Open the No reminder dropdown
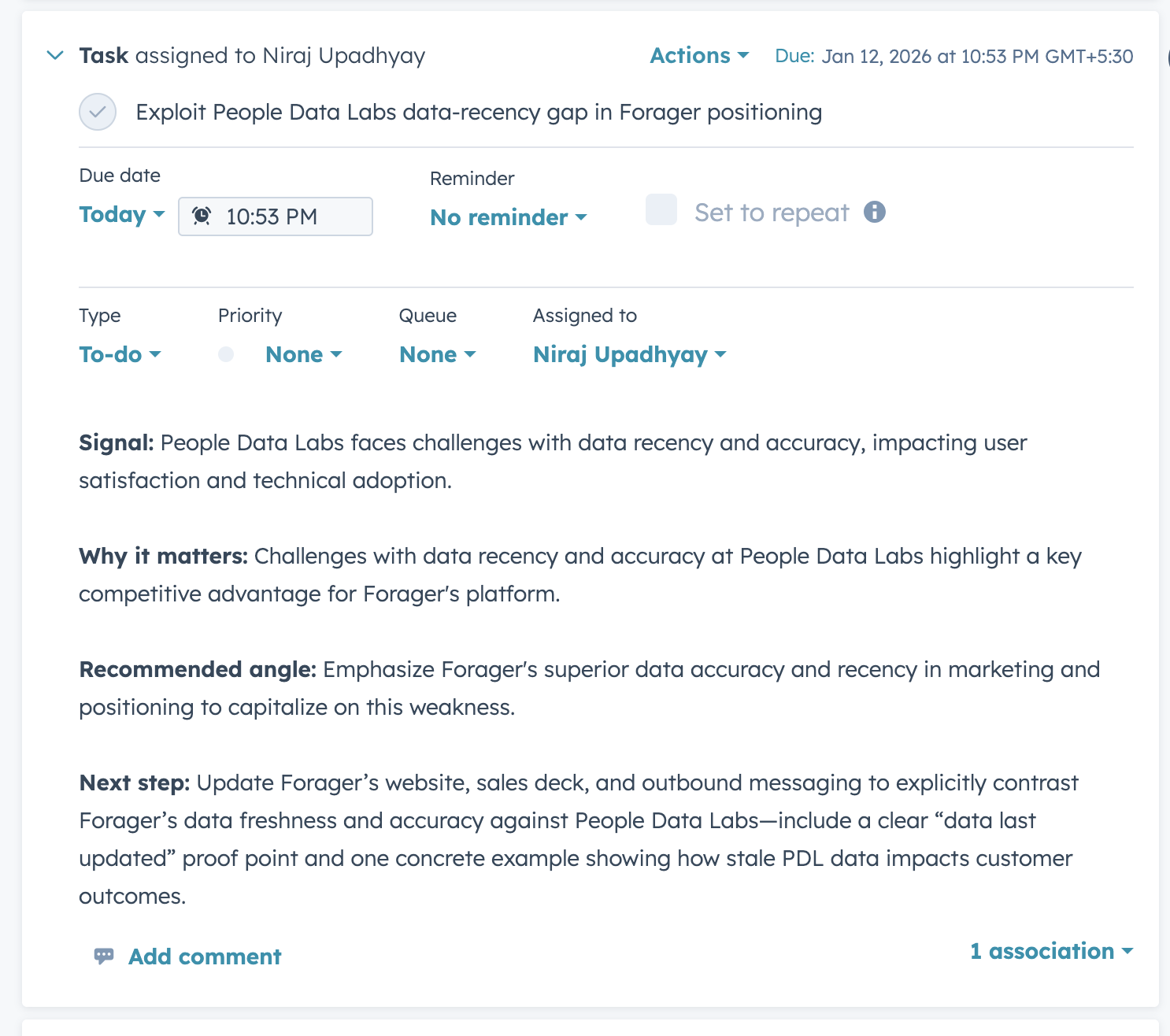The image size is (1170, 1036). pyautogui.click(x=508, y=217)
